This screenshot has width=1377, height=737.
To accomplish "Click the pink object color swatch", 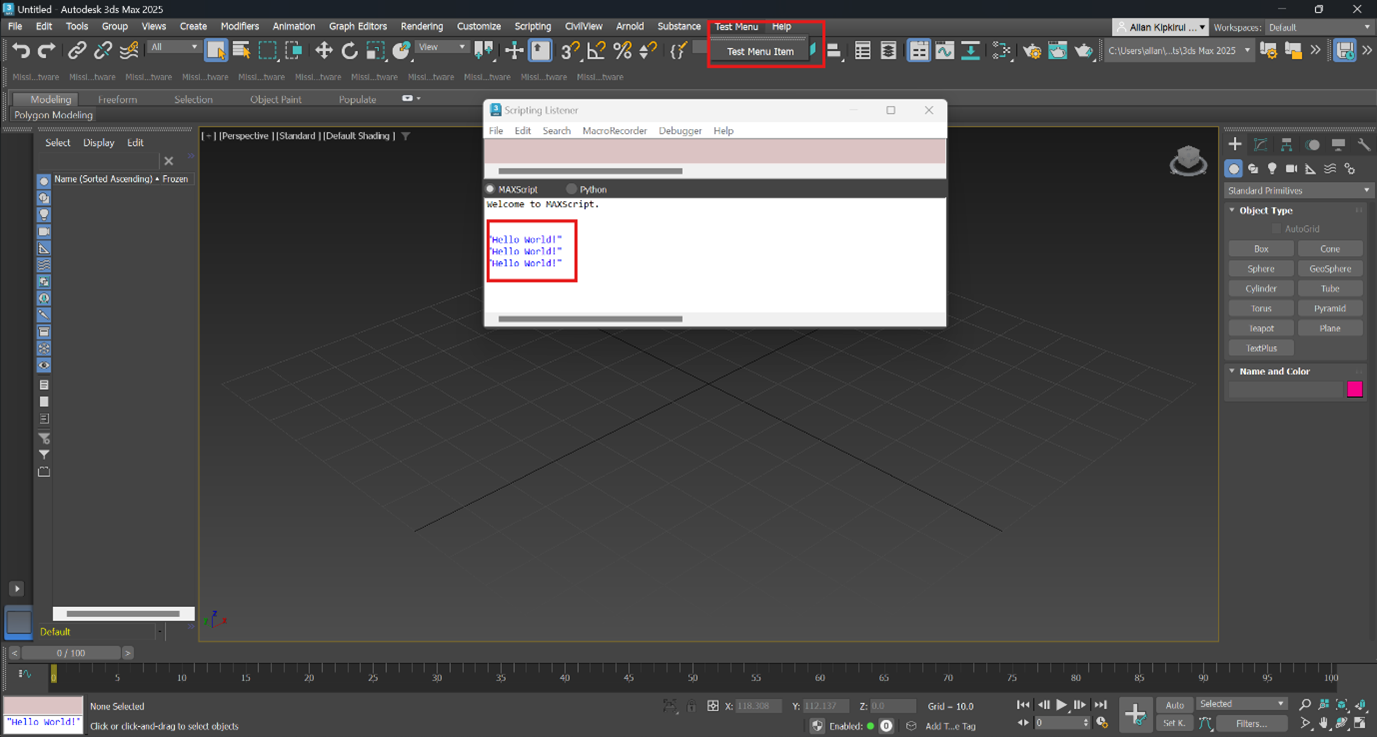I will point(1355,389).
